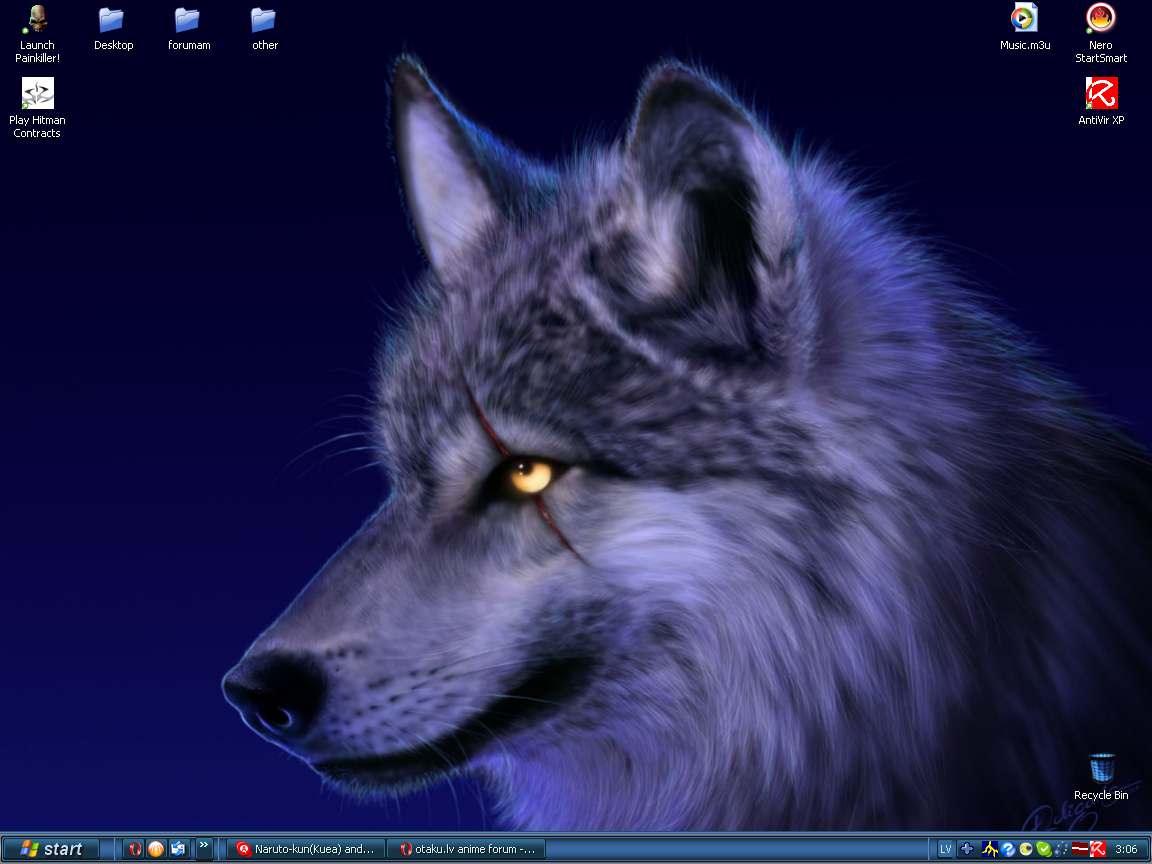This screenshot has height=864, width=1152.
Task: Switch to the otaku.lv anime forum window
Action: click(467, 849)
